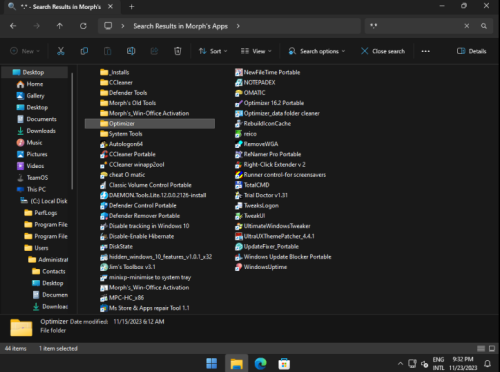
Task: Click the Rename icon in toolbar
Action: click(131, 51)
